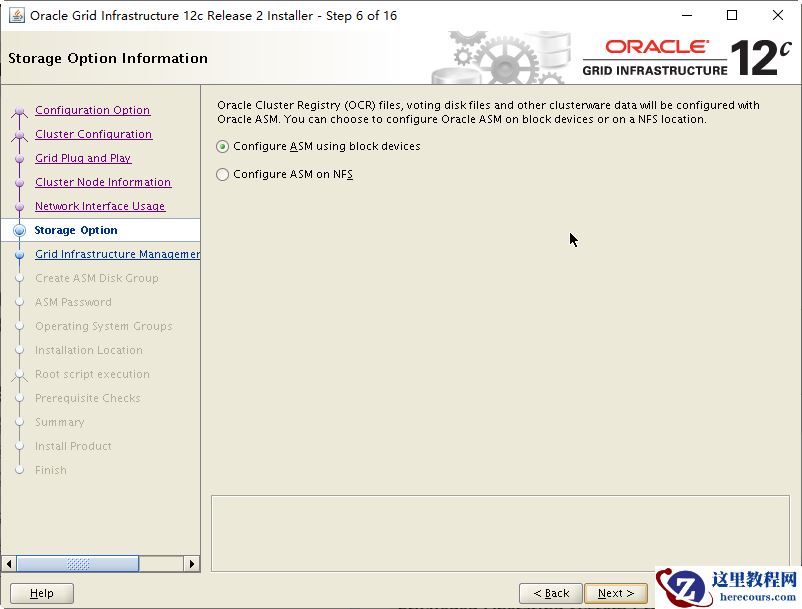Image resolution: width=802 pixels, height=609 pixels.
Task: Close the installer window
Action: pyautogui.click(x=778, y=15)
